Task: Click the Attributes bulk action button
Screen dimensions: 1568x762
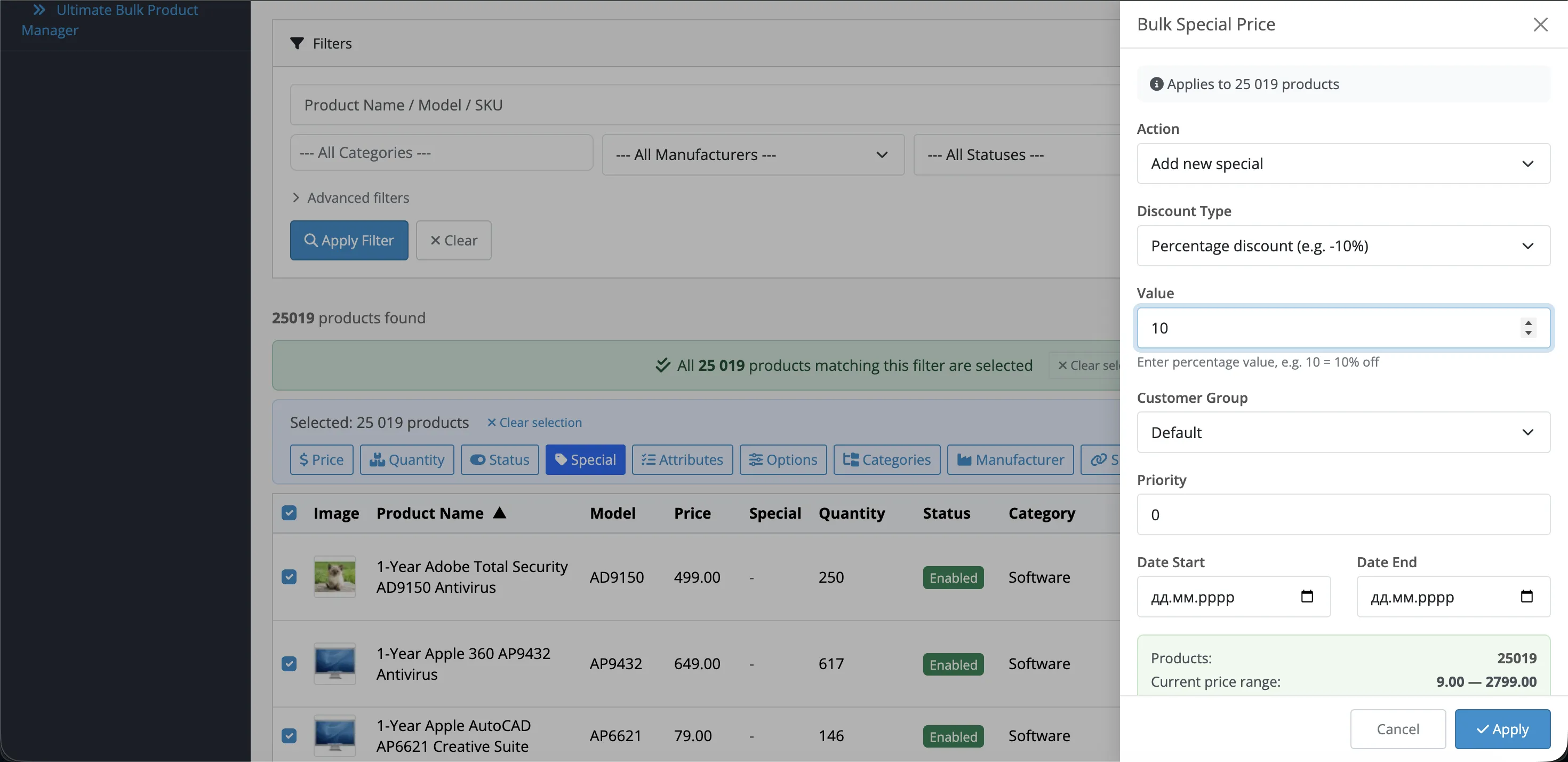Action: (x=682, y=459)
